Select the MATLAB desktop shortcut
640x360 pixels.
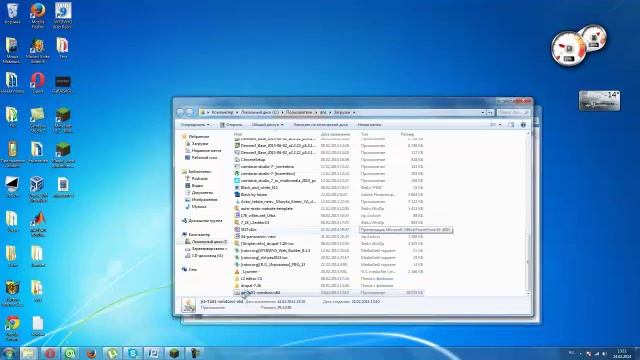click(x=38, y=224)
